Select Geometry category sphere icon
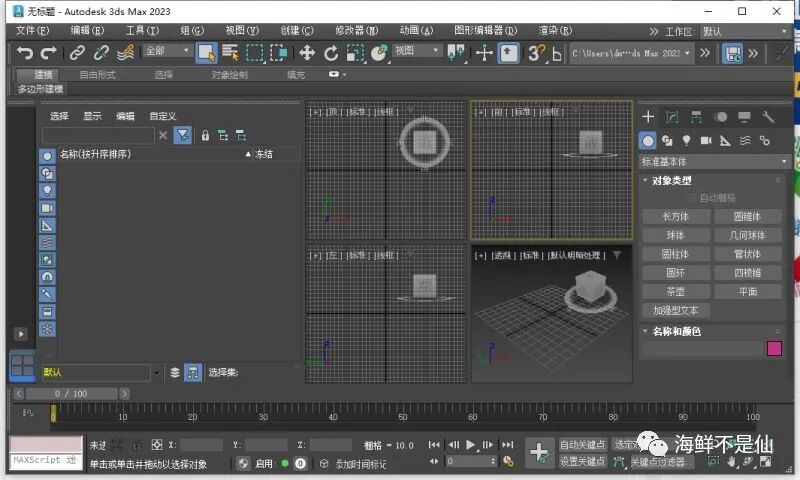This screenshot has width=800, height=480. (647, 140)
